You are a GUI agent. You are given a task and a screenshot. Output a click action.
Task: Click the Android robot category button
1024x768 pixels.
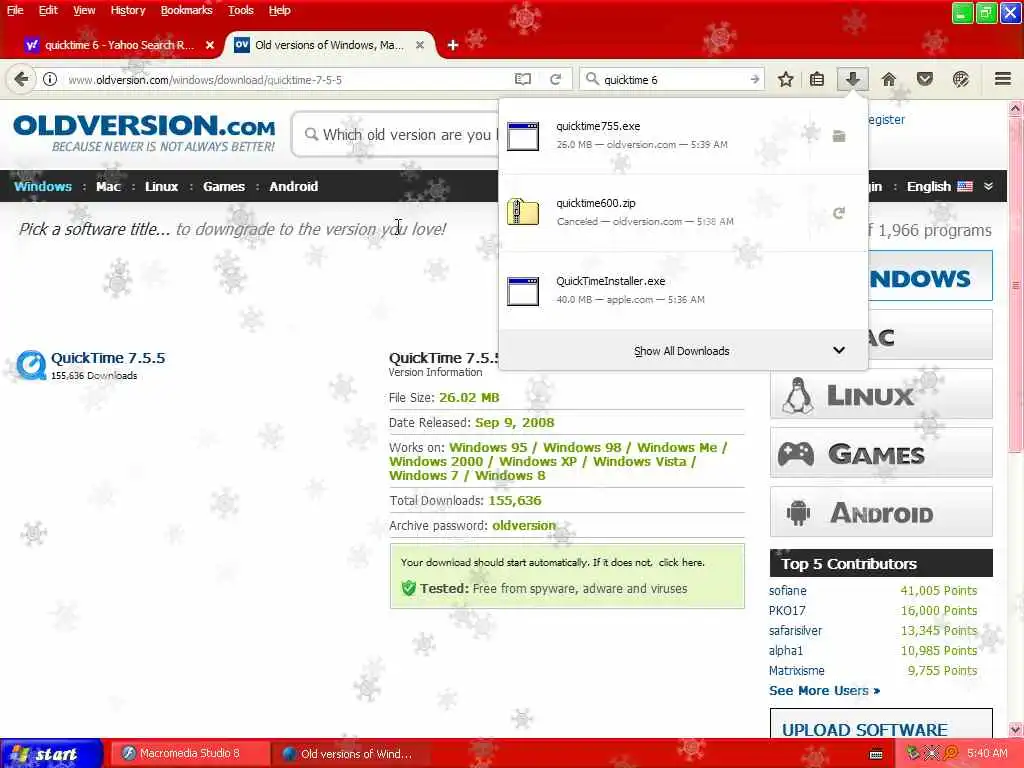881,512
